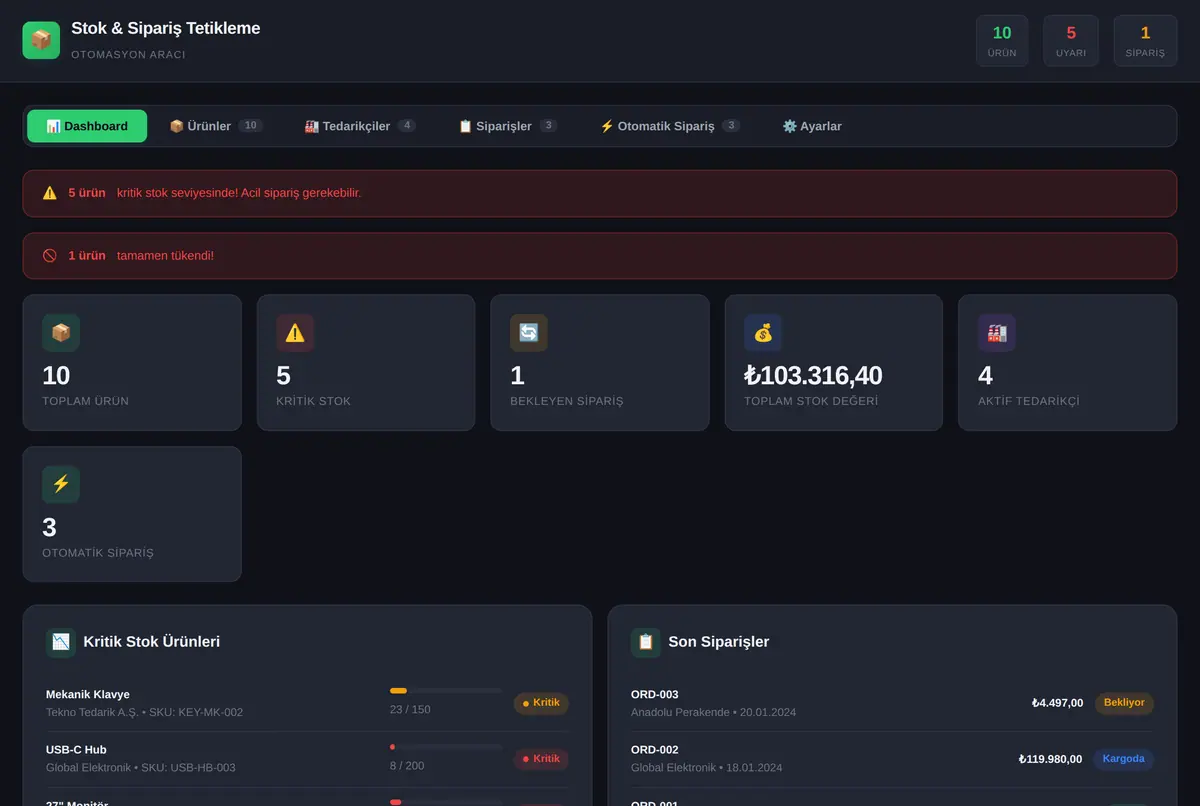Click the Kritik badge for USB-C Hub

[541, 759]
